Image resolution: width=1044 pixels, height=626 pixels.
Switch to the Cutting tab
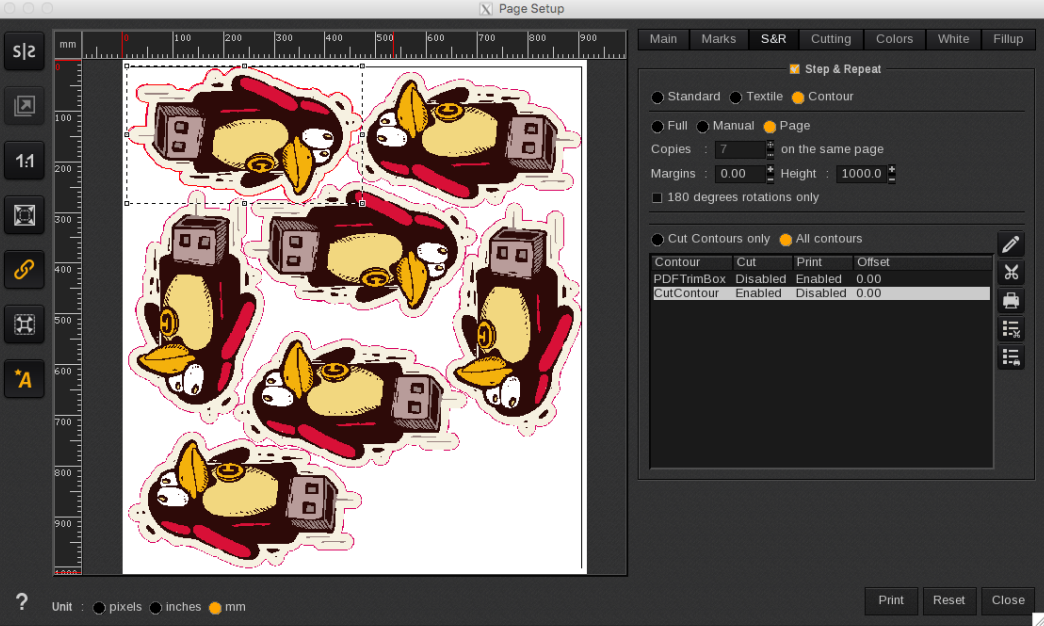tap(830, 39)
